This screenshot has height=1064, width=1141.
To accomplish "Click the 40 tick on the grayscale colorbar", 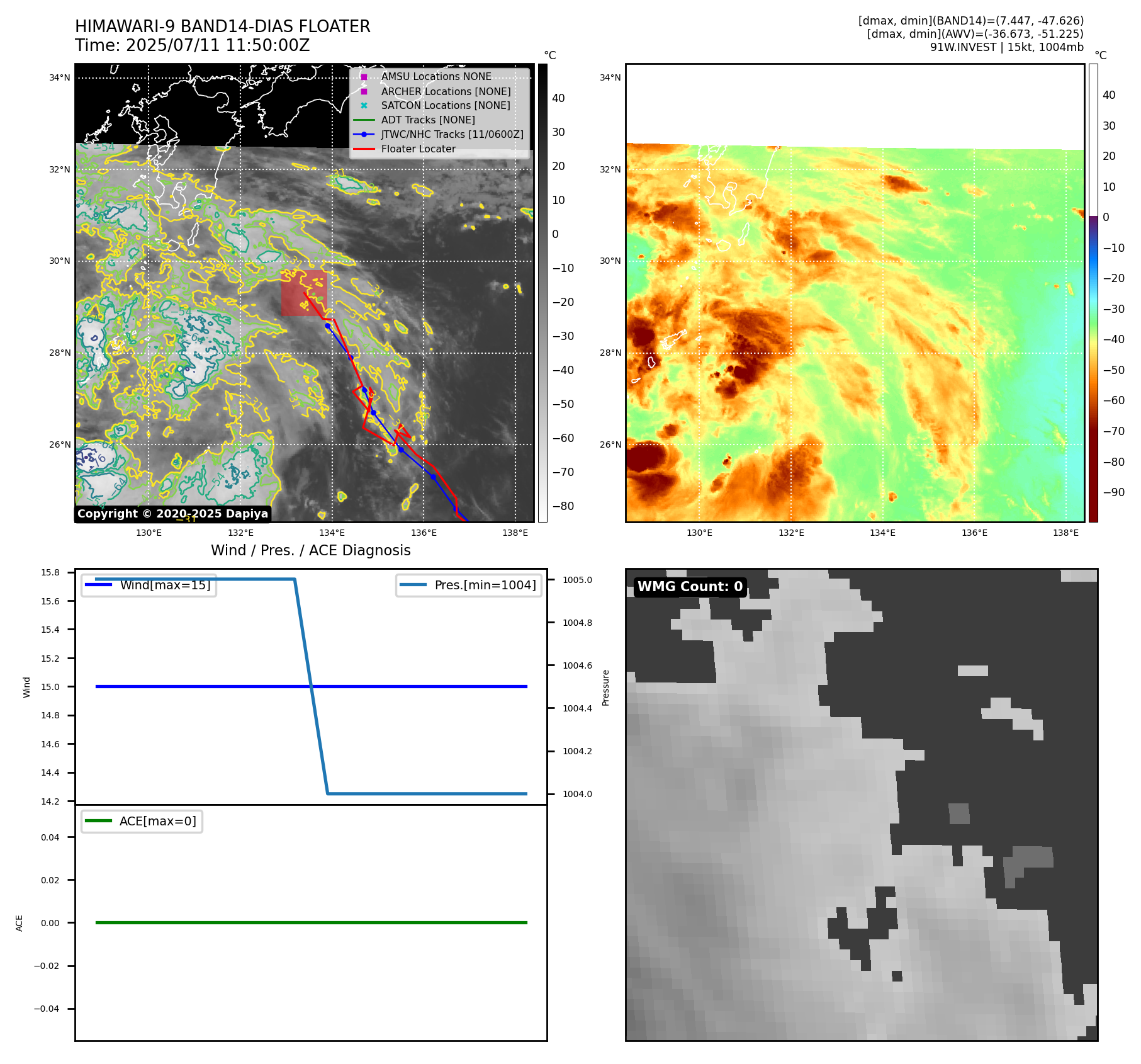I will 558,98.
